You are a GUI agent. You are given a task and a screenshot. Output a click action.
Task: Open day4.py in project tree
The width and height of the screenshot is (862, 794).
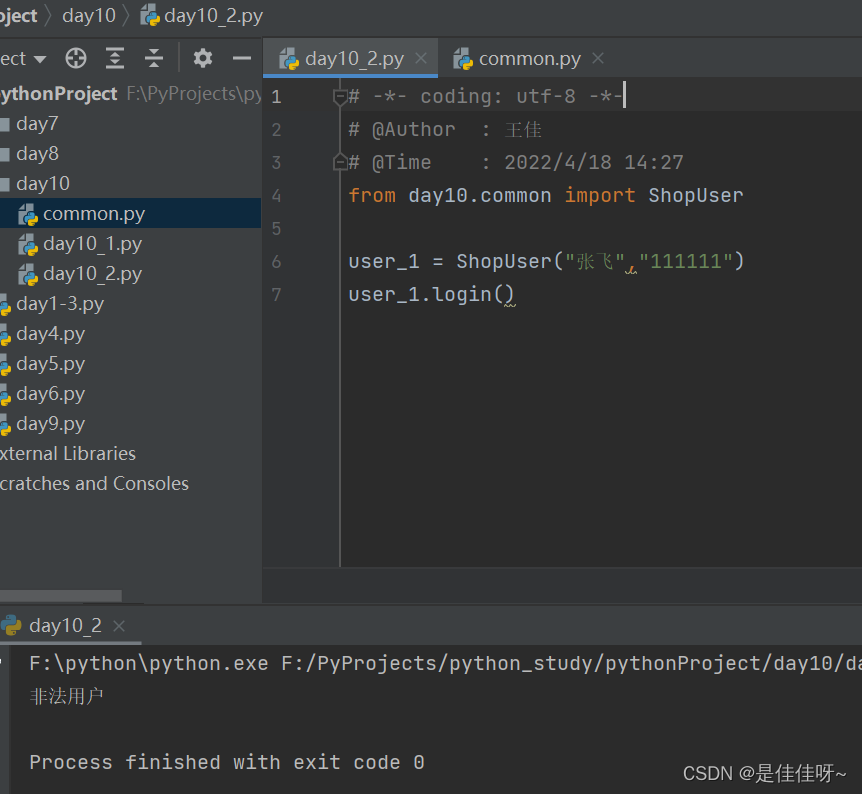(x=130, y=334)
